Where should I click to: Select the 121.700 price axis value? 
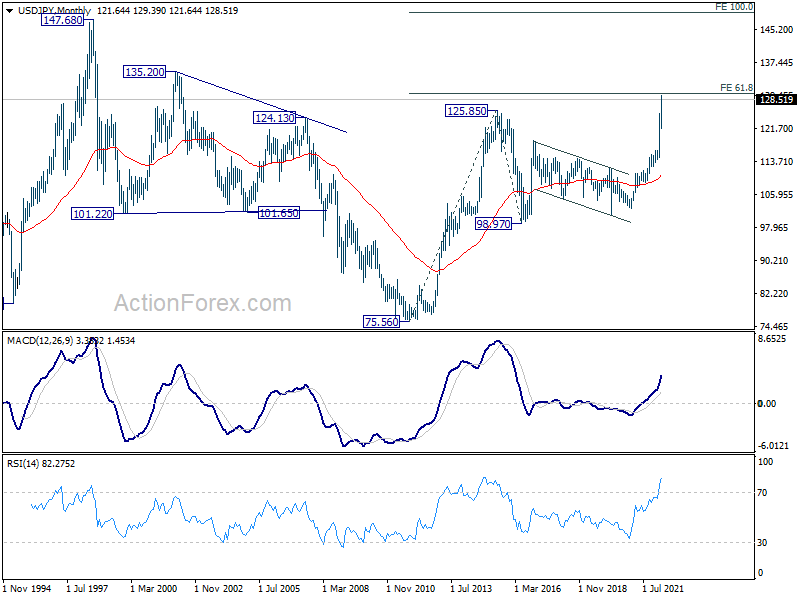coord(776,129)
